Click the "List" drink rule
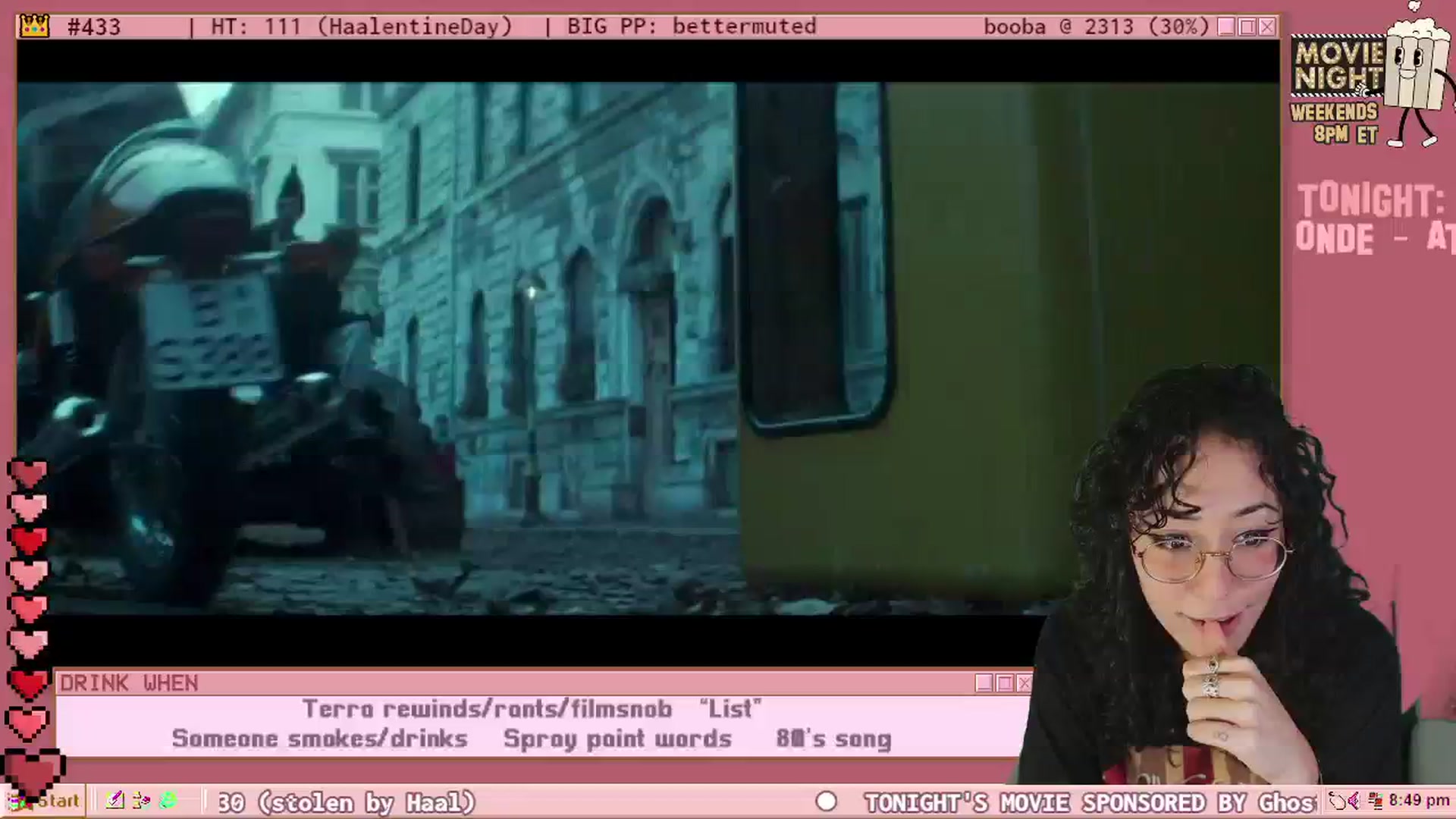 [730, 709]
